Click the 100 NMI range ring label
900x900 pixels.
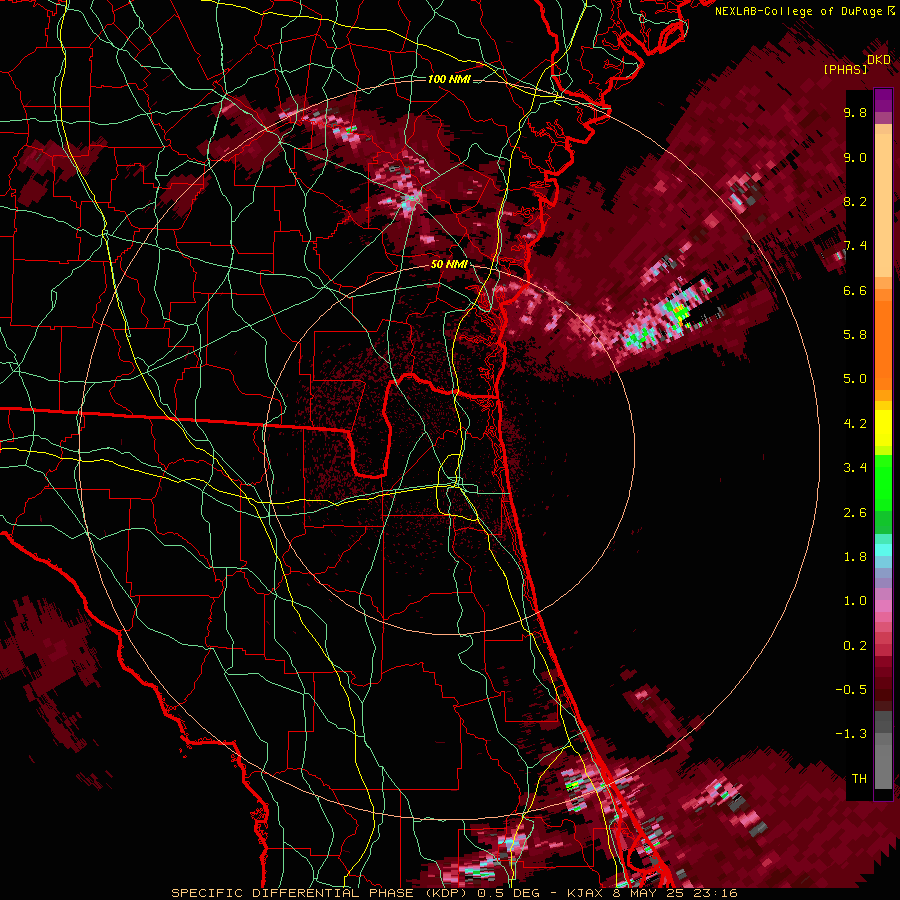[x=449, y=79]
